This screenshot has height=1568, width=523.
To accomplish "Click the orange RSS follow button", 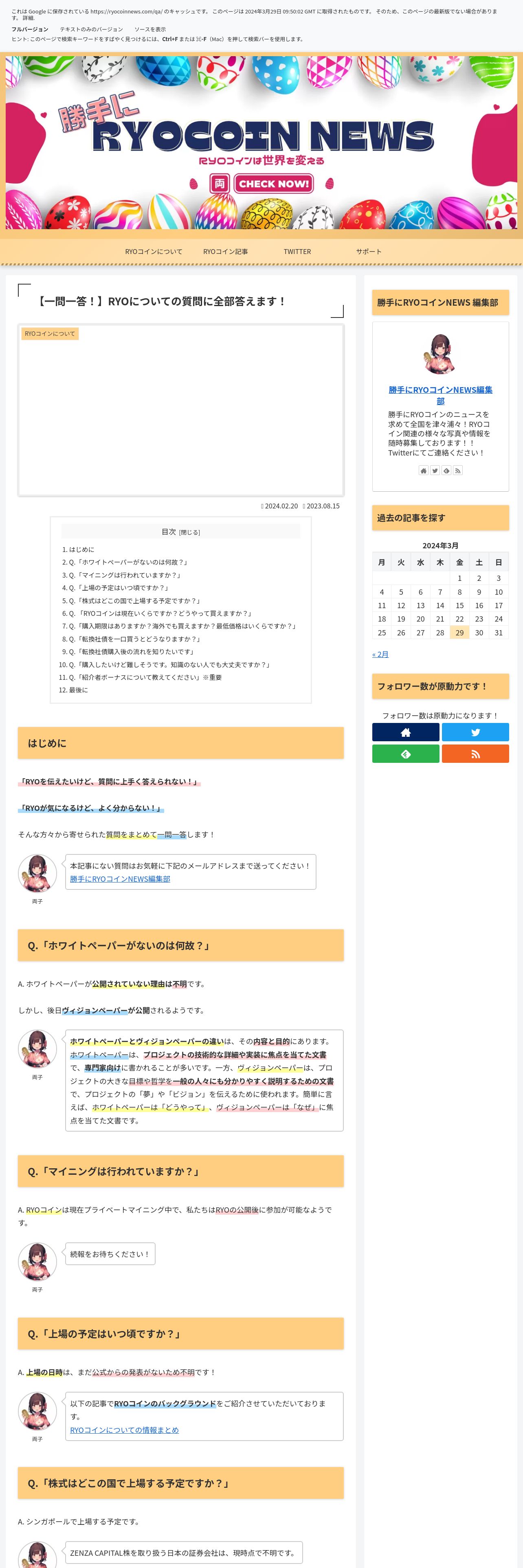I will pos(475,753).
